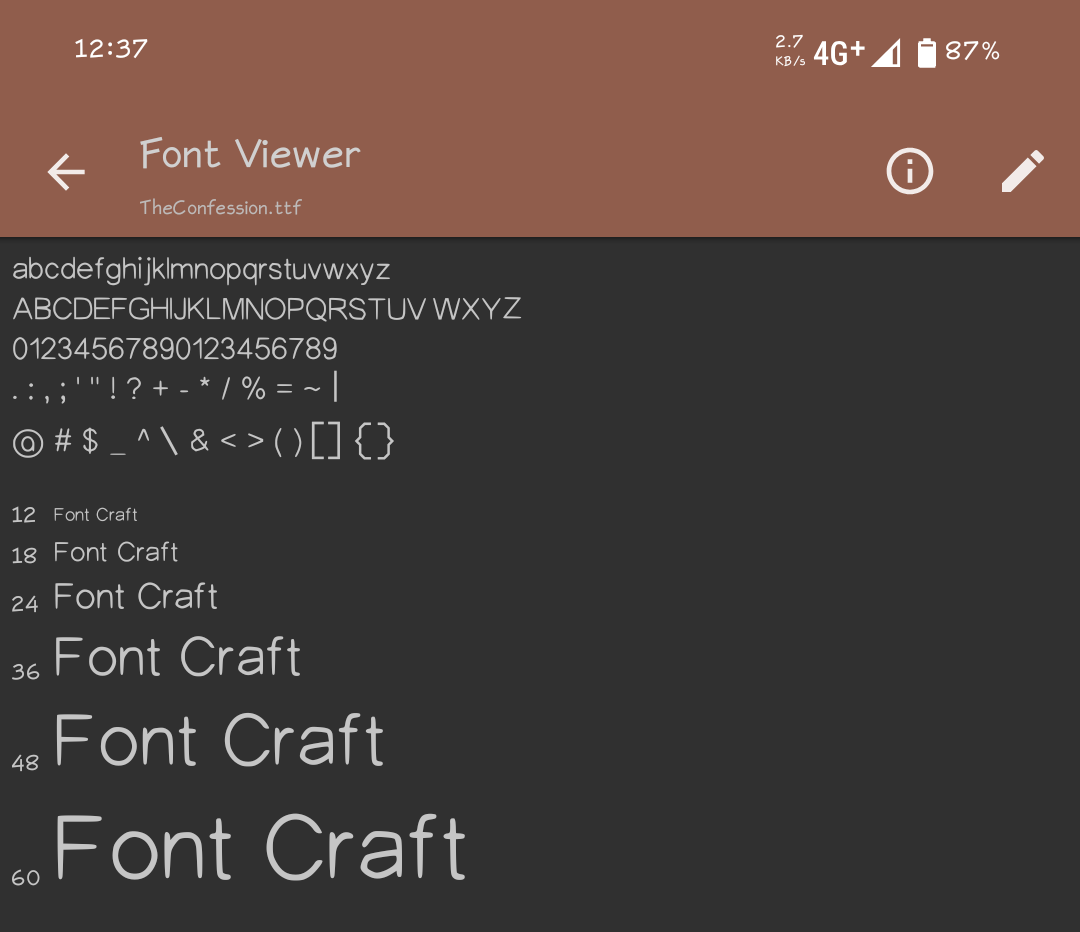Tap the size 36 Font Craft sample
1080x932 pixels.
click(x=177, y=656)
